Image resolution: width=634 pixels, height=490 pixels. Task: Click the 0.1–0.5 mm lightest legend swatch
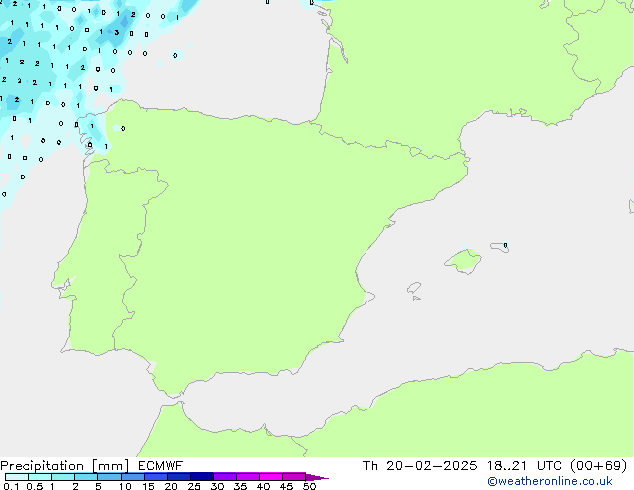click(17, 477)
